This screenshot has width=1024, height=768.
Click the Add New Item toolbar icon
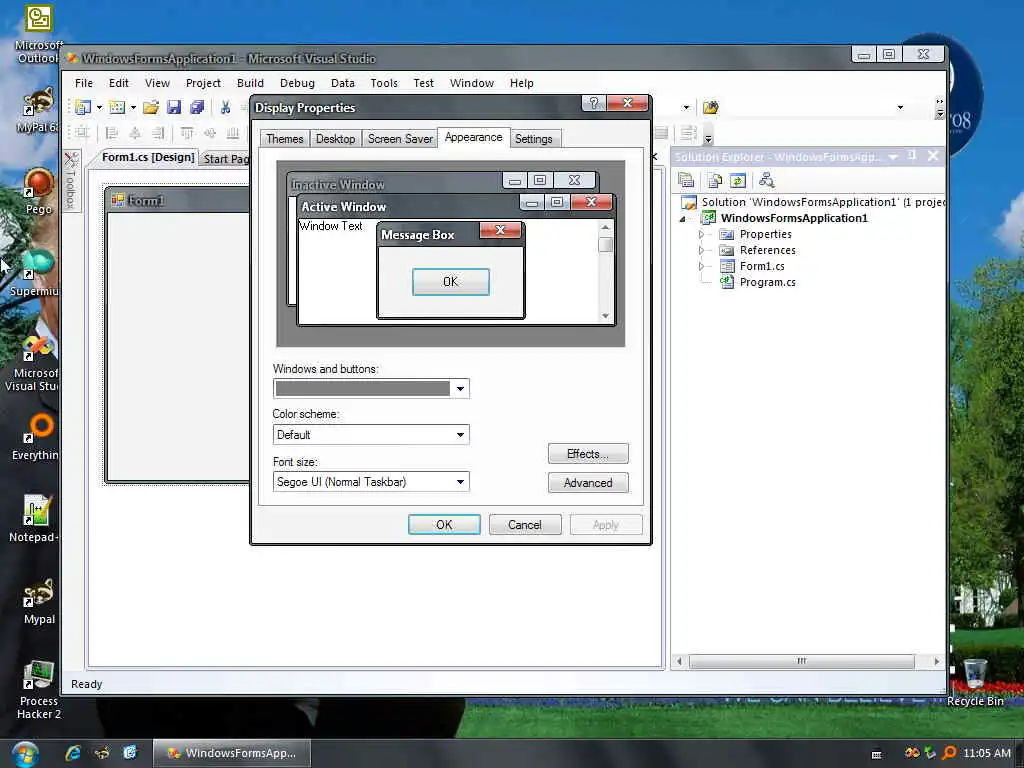click(x=117, y=107)
